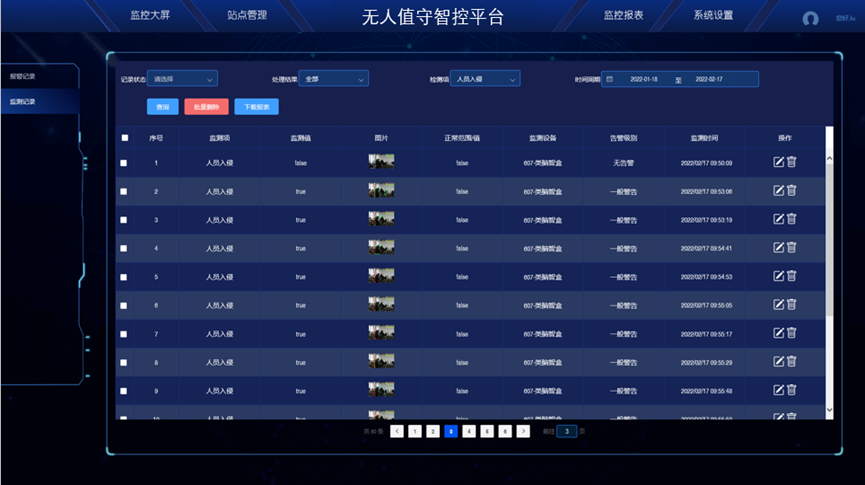Image resolution: width=865 pixels, height=485 pixels.
Task: Click the table's vertical scrollbar down arrow
Action: (x=828, y=409)
